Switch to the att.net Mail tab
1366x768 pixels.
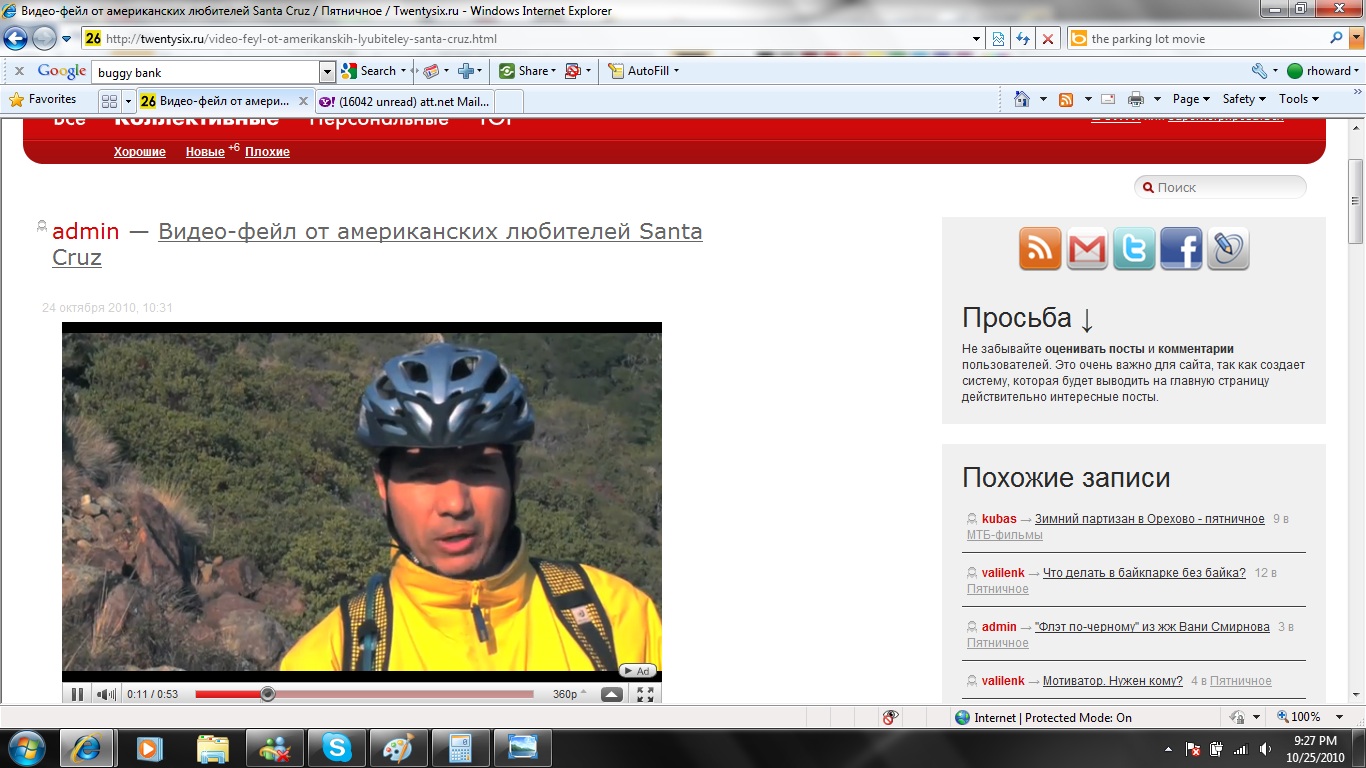point(404,101)
